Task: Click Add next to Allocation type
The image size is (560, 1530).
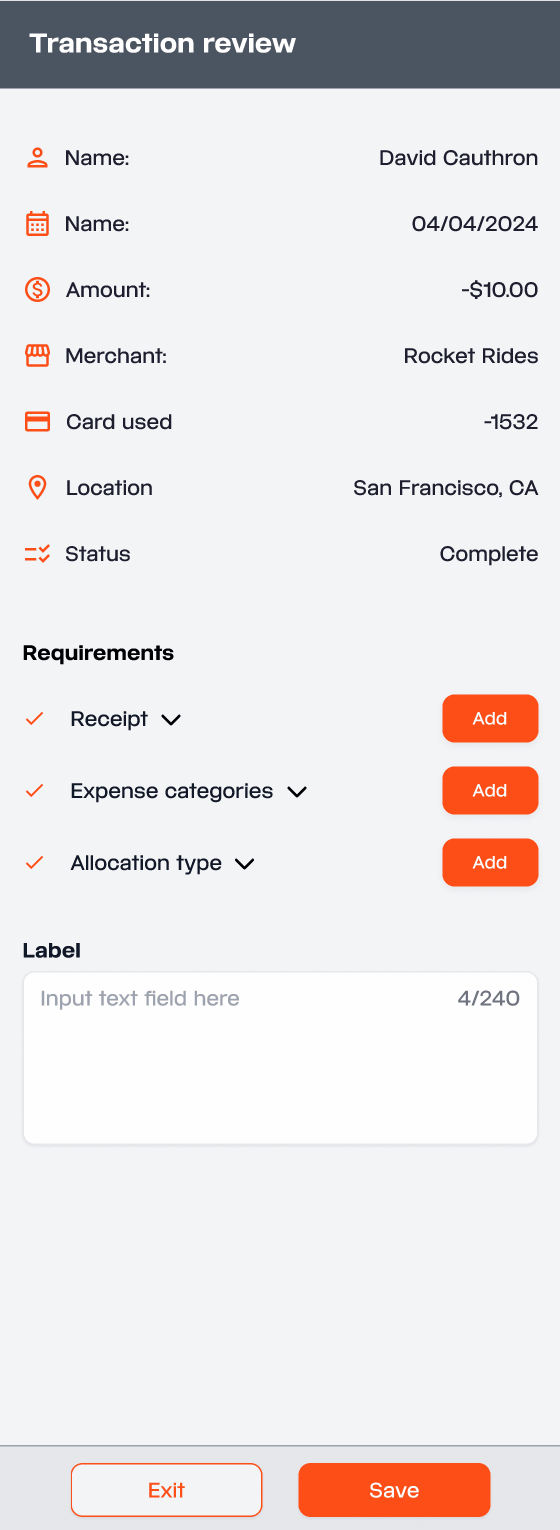Action: (490, 863)
